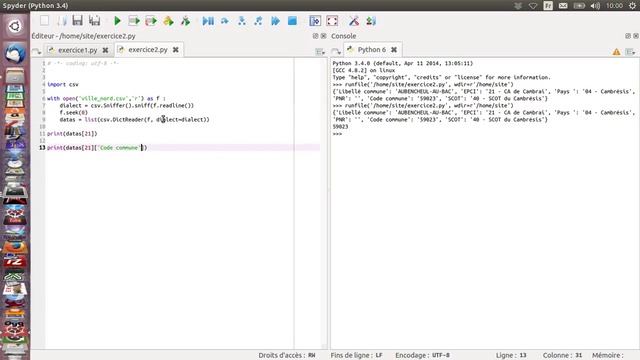Open the system volume indicator

click(595, 6)
